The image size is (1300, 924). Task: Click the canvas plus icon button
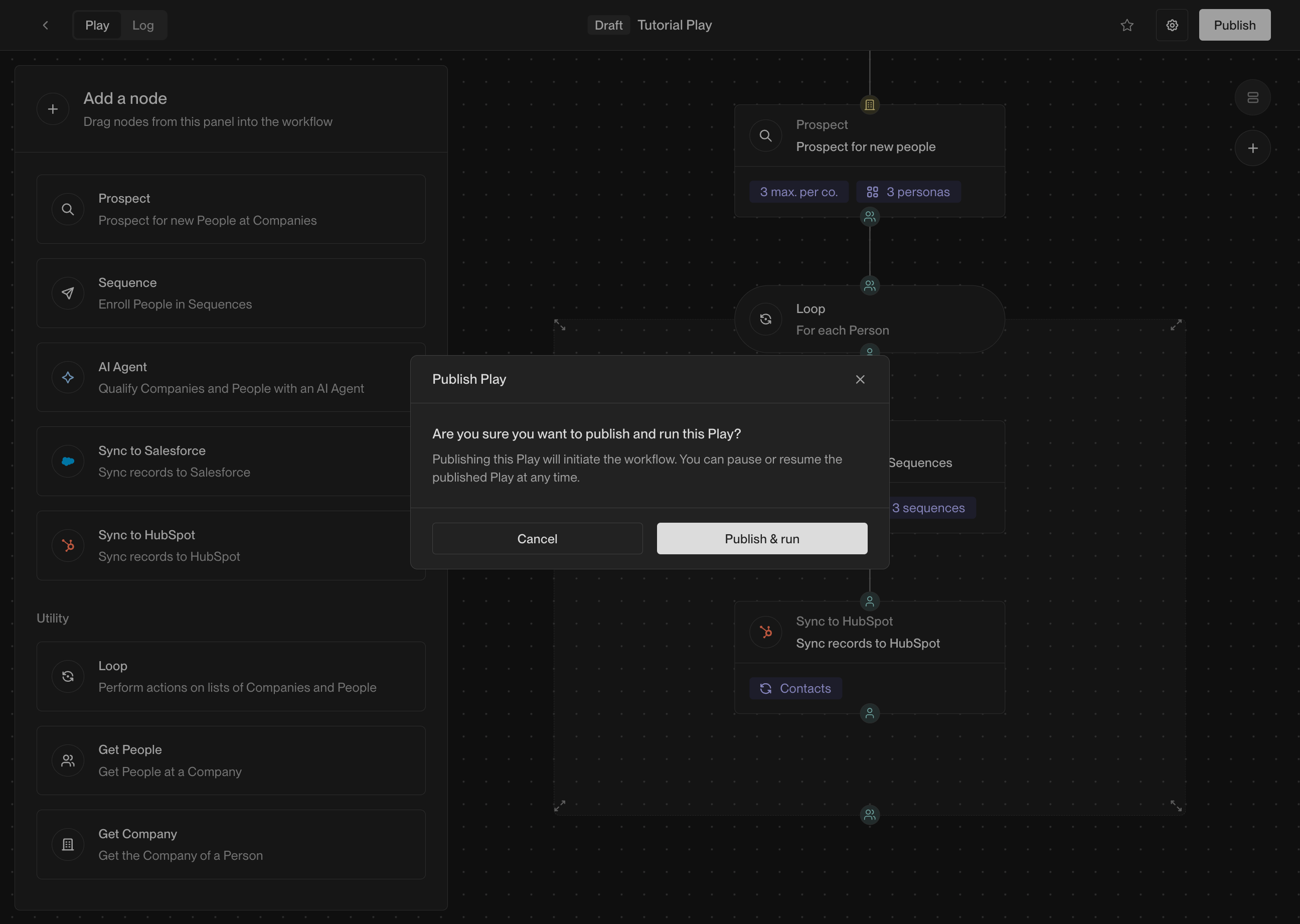click(1252, 148)
